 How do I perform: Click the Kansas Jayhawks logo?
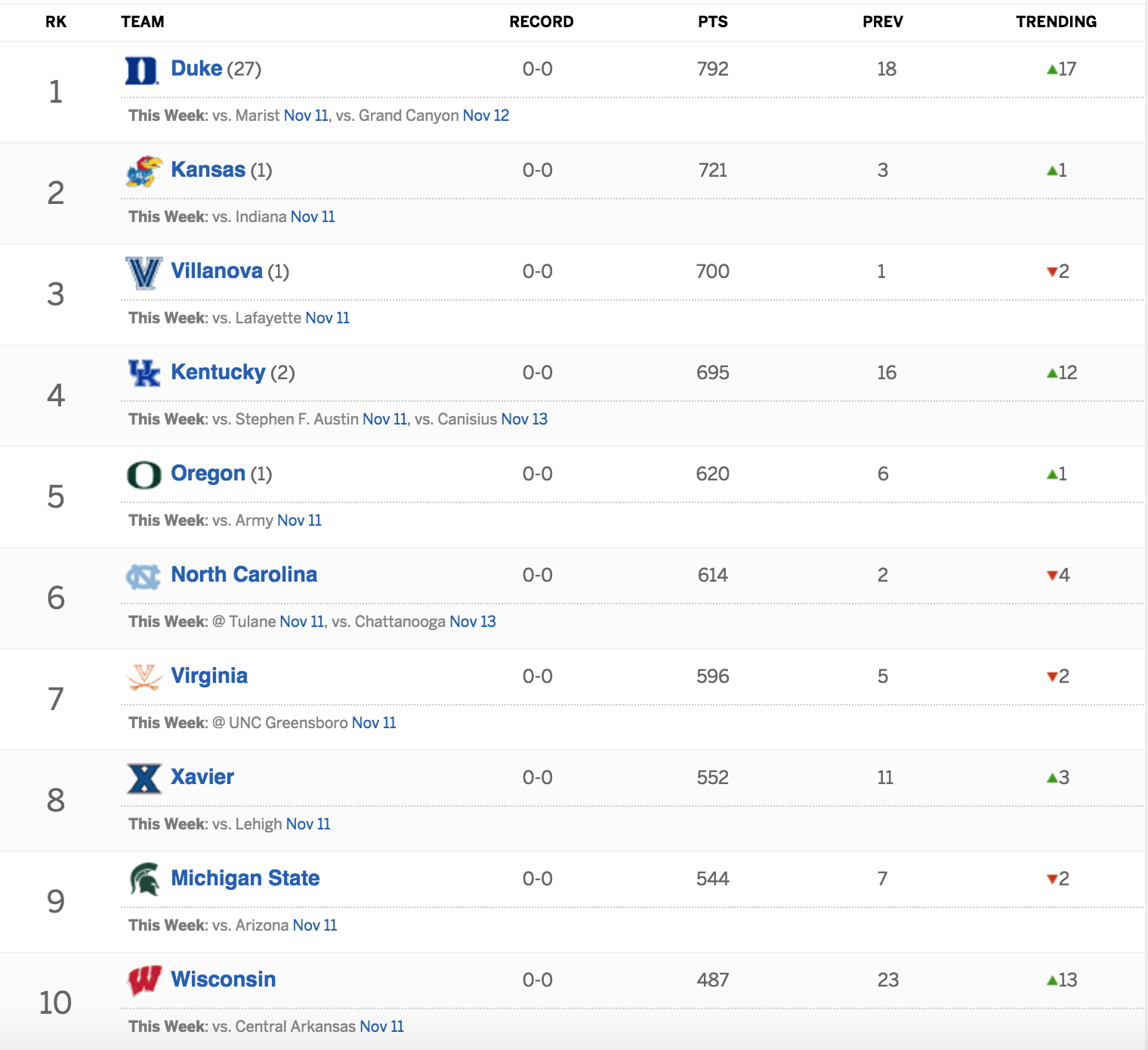point(143,171)
